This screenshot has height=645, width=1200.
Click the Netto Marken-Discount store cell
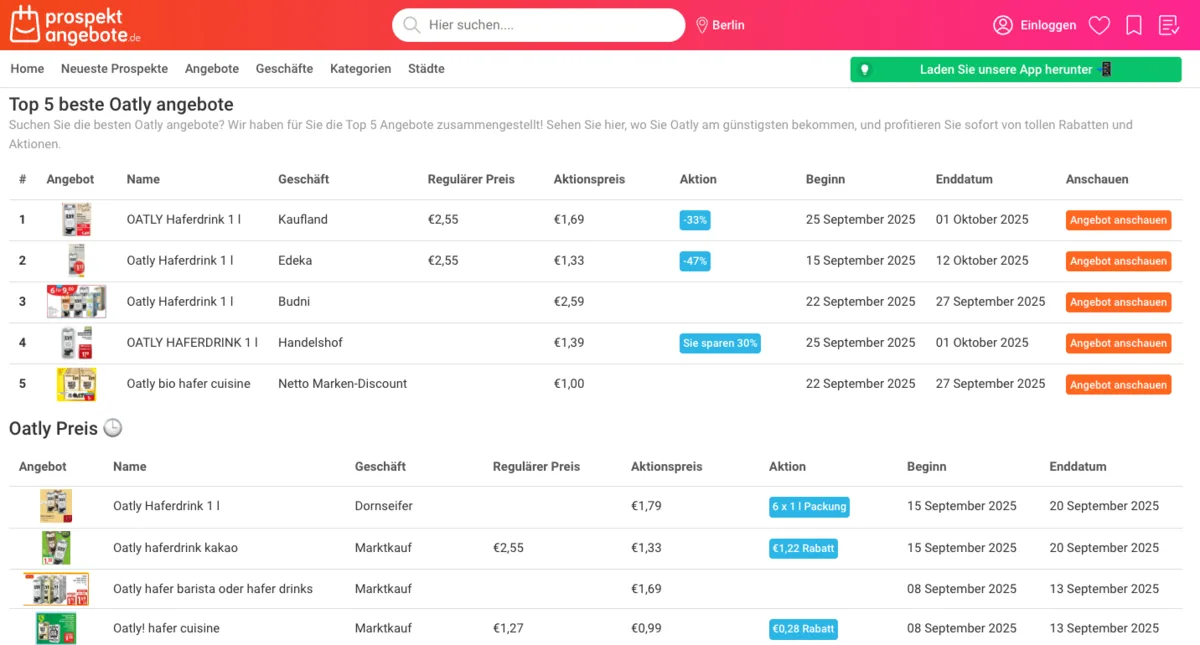[343, 383]
